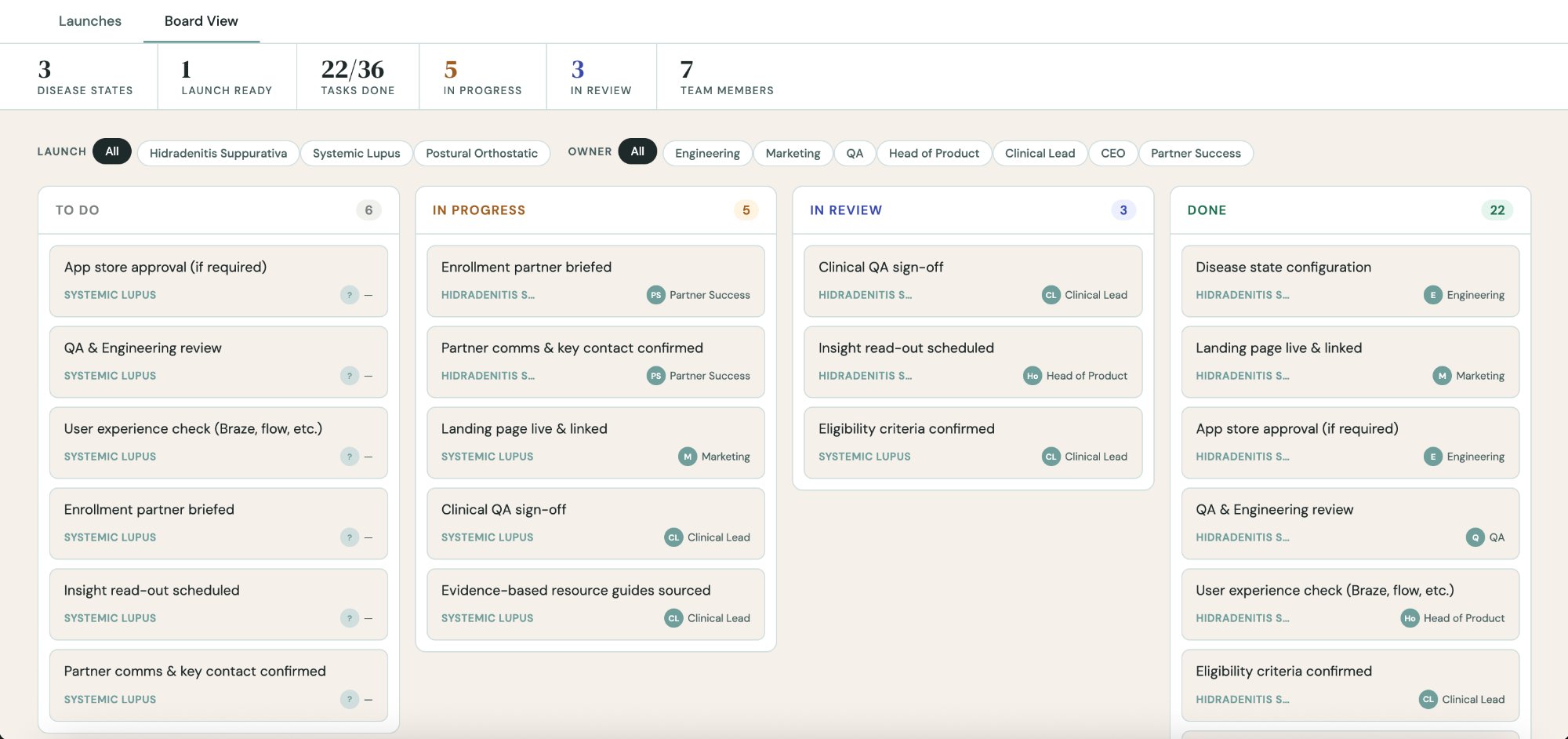Click the '1 Launch Ready' stat tile
This screenshot has height=739, width=1568.
227,75
